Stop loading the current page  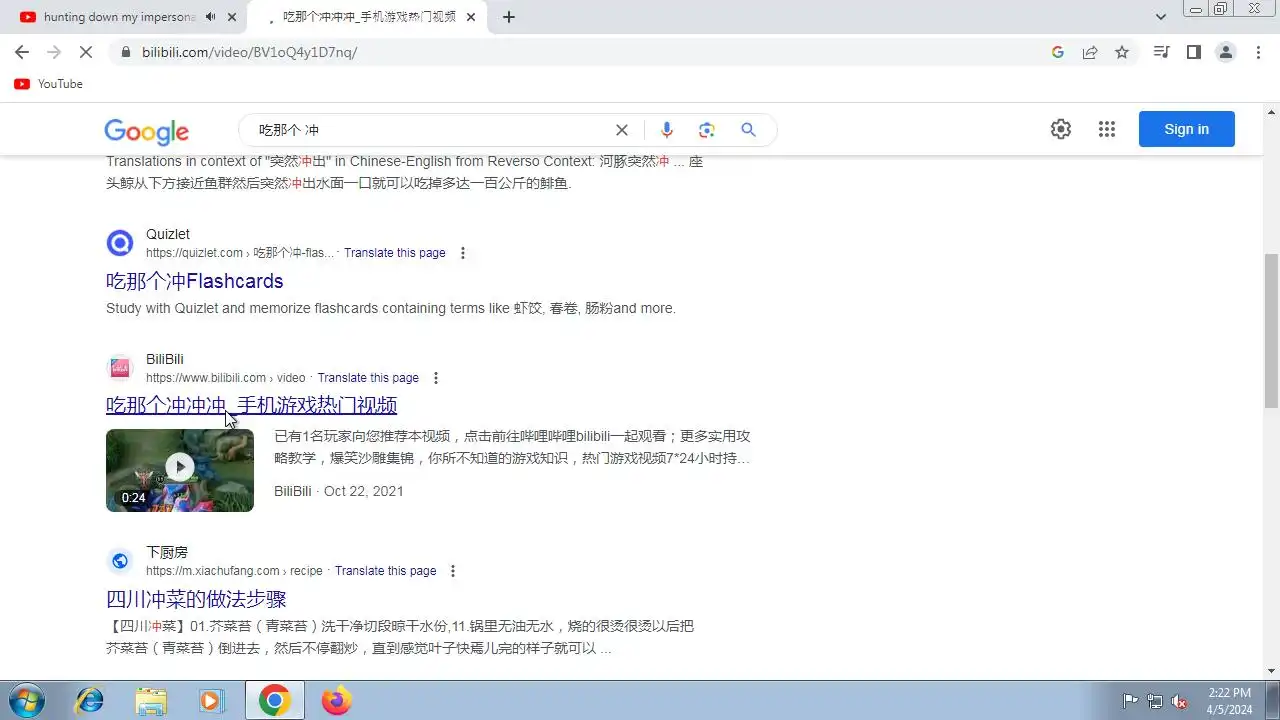coord(87,52)
